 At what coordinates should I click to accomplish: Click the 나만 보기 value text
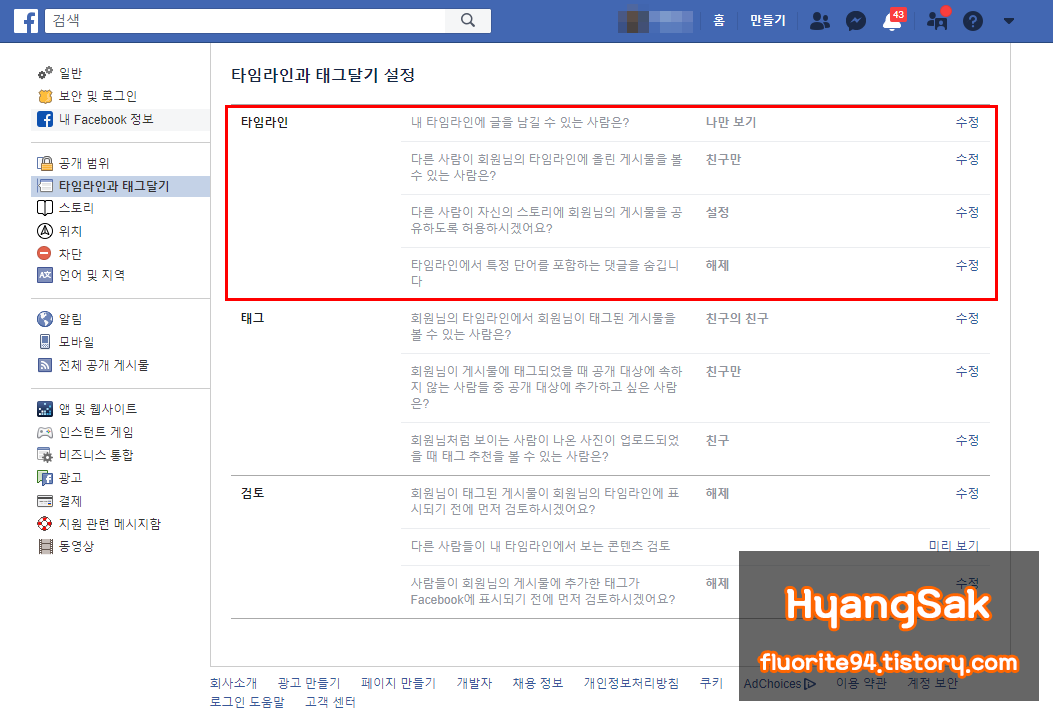click(731, 122)
